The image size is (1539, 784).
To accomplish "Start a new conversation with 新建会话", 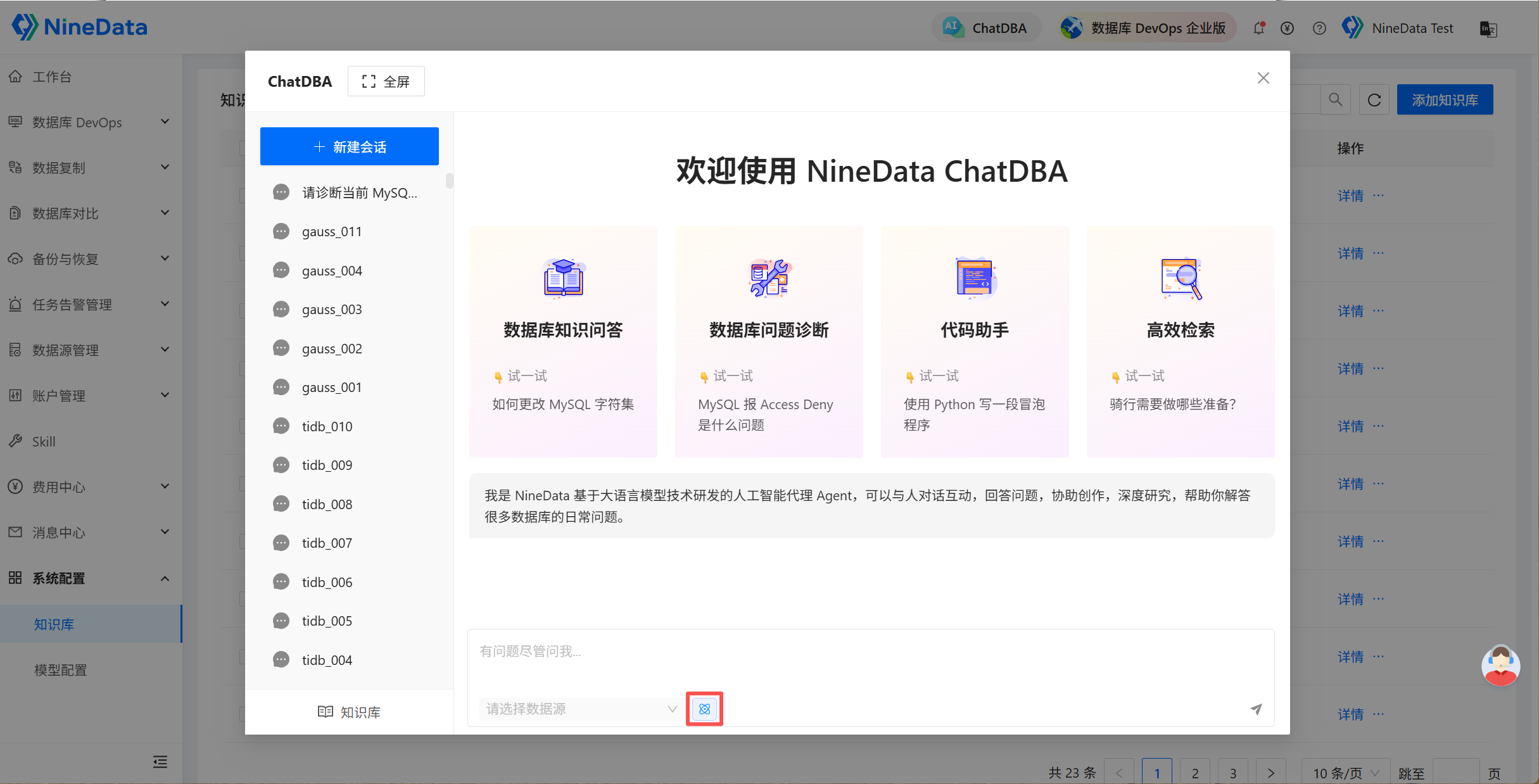I will pos(349,146).
